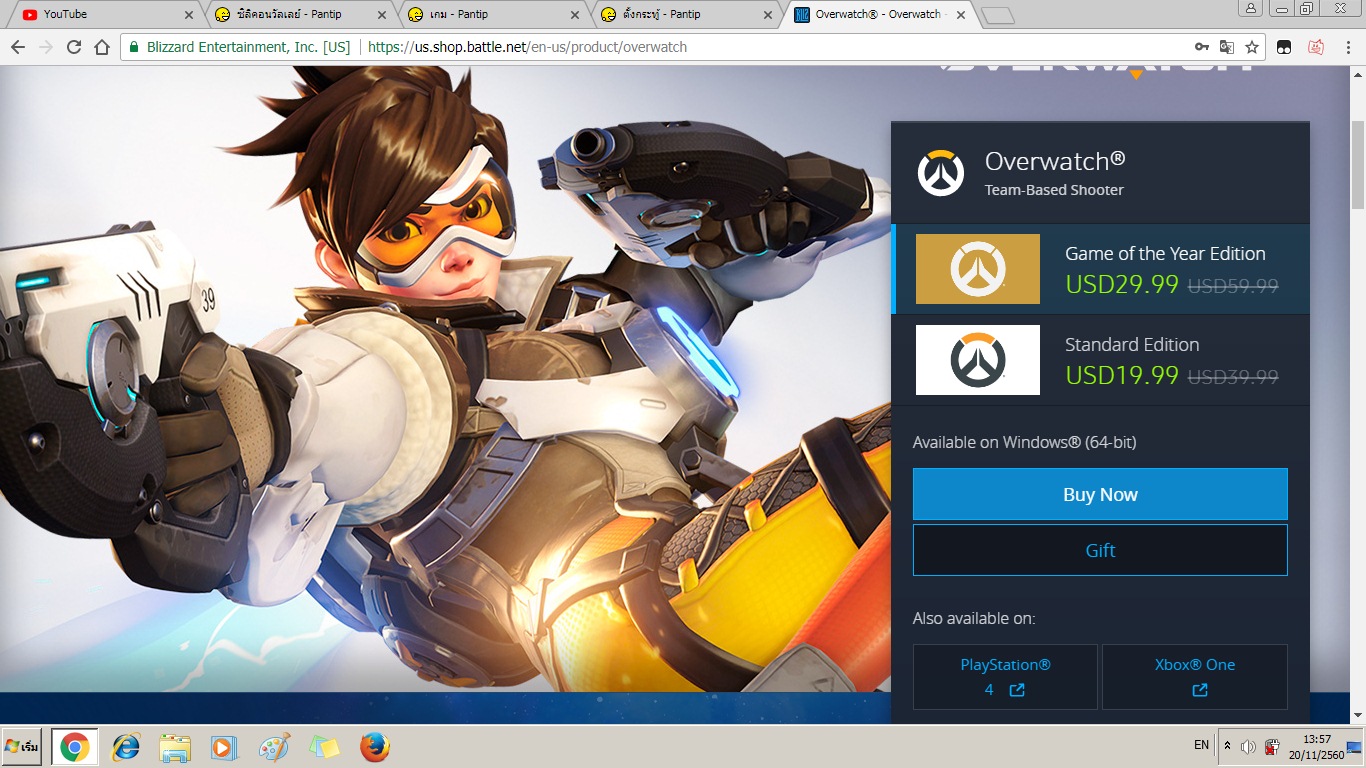Switch to the YouTube tab
Screen dimensions: 1366x768
[x=107, y=15]
